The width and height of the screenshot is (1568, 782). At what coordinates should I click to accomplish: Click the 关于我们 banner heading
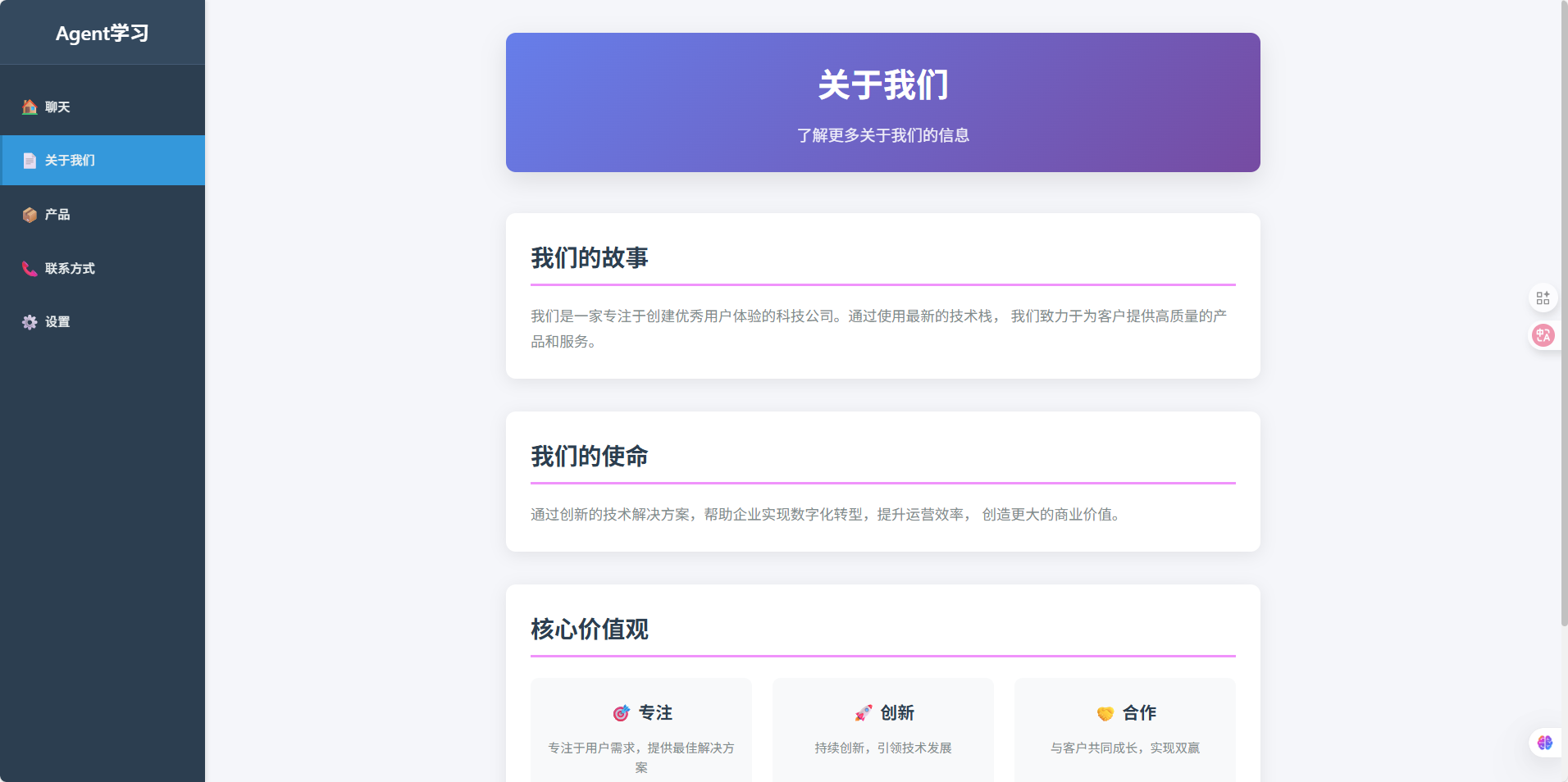click(x=883, y=85)
